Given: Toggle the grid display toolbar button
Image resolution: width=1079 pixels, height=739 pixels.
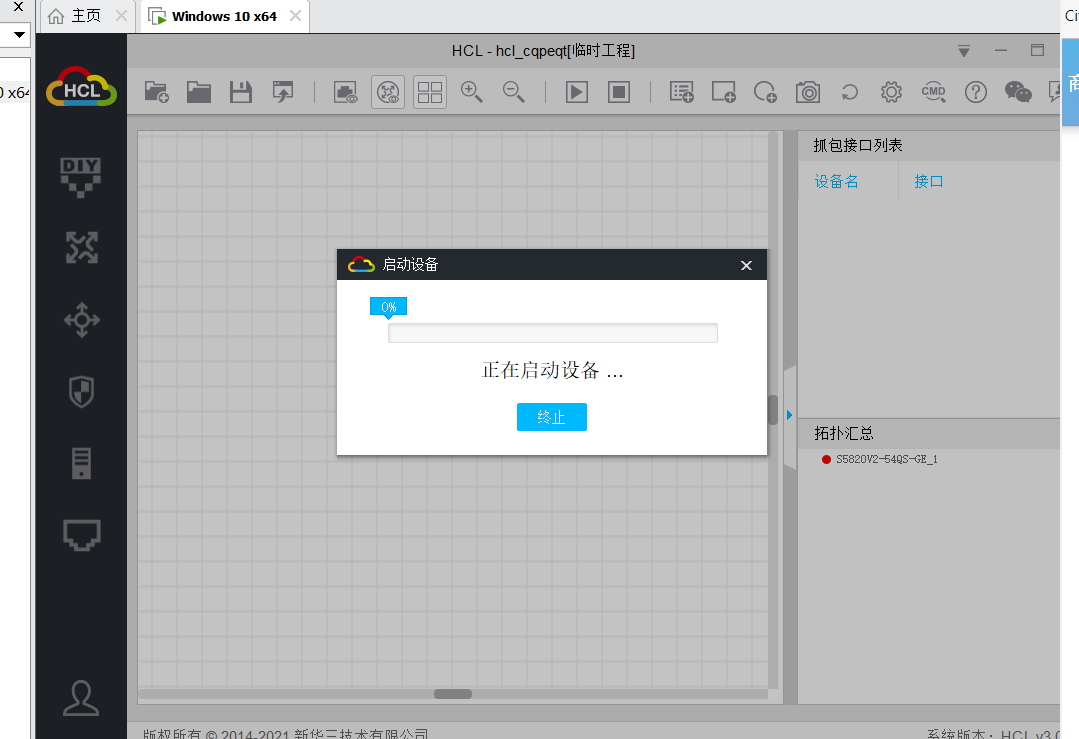Looking at the screenshot, I should tap(430, 92).
